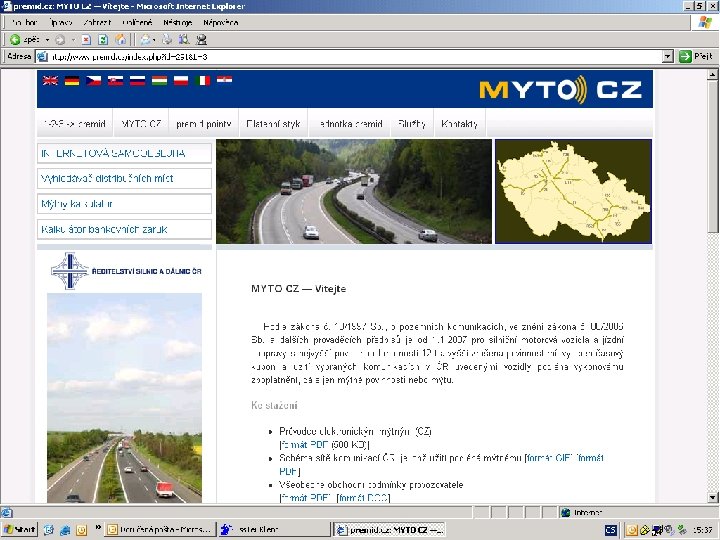This screenshot has height=540, width=720.
Task: Click Vyhledávač distribučních míst sidebar link
Action: point(124,179)
